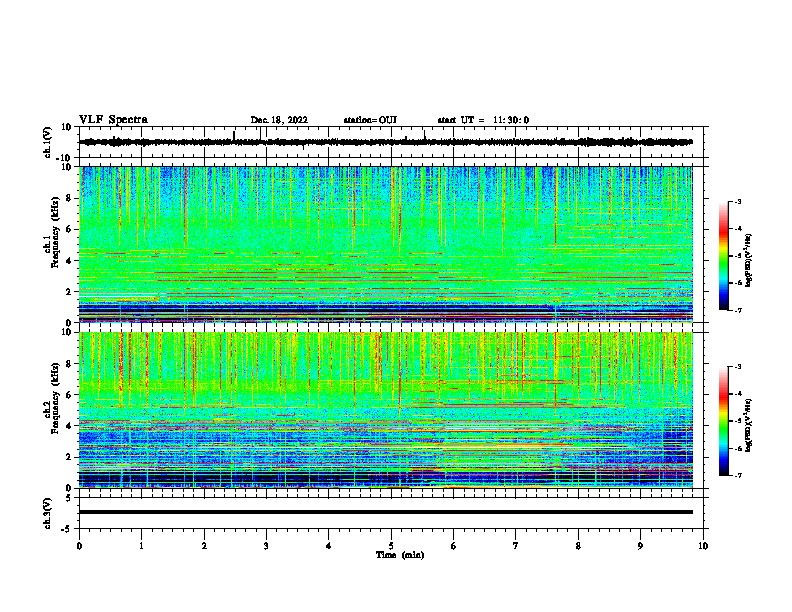The height and width of the screenshot is (612, 792).
Task: Click the "8" kHz tick on ch.1 frequency axis
Action: pos(69,198)
